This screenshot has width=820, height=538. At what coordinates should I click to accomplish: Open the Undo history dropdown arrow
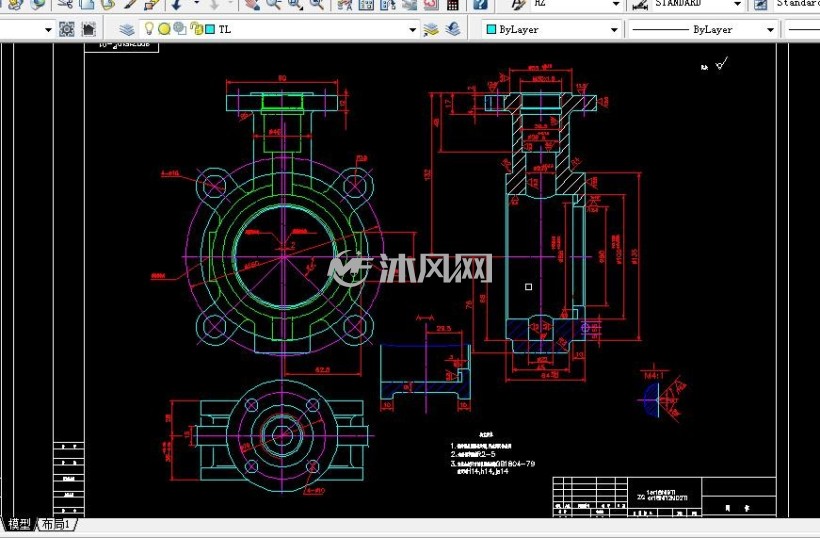click(x=197, y=4)
